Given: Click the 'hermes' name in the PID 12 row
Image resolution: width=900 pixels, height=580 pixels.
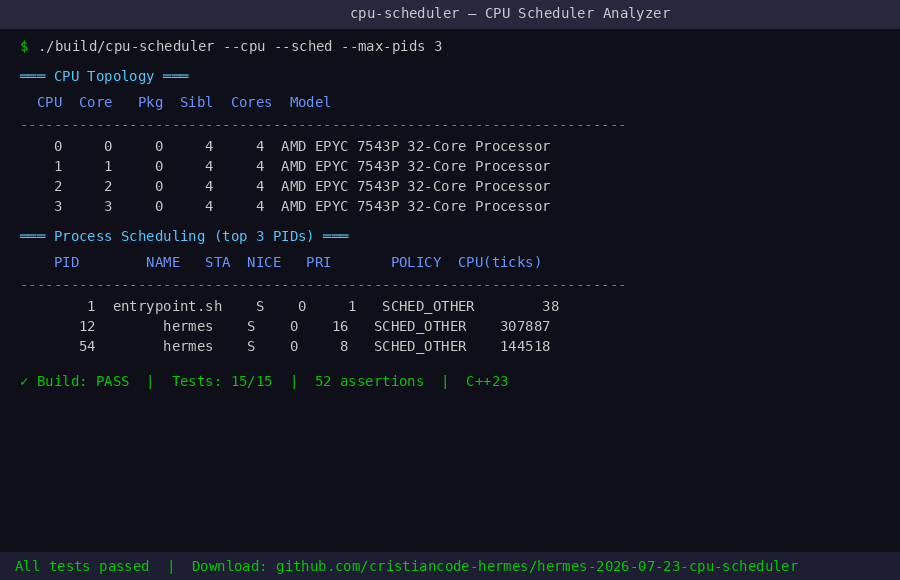Looking at the screenshot, I should click(188, 327).
